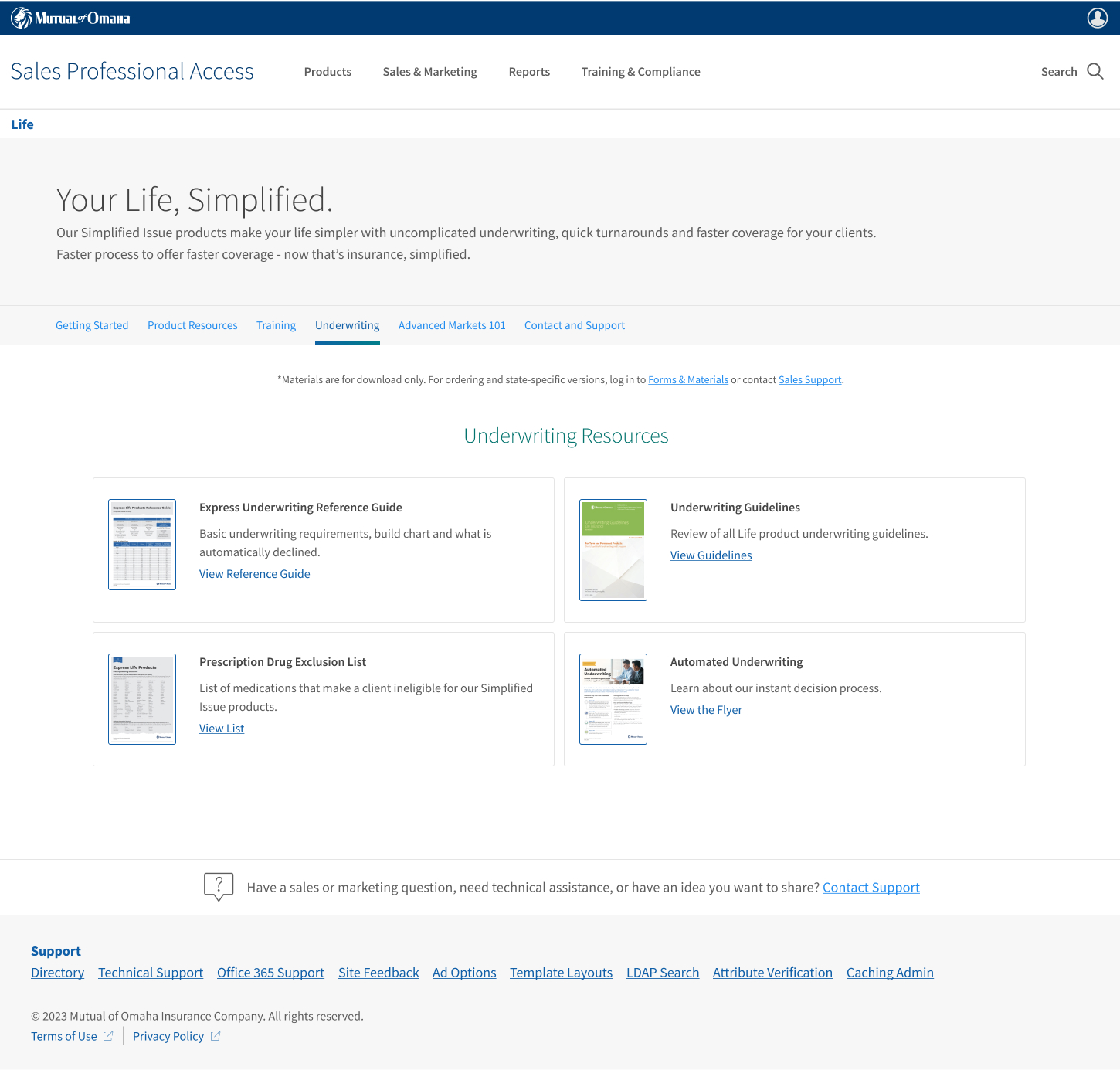Click the View Reference Guide link
This screenshot has height=1070, width=1120.
point(254,574)
